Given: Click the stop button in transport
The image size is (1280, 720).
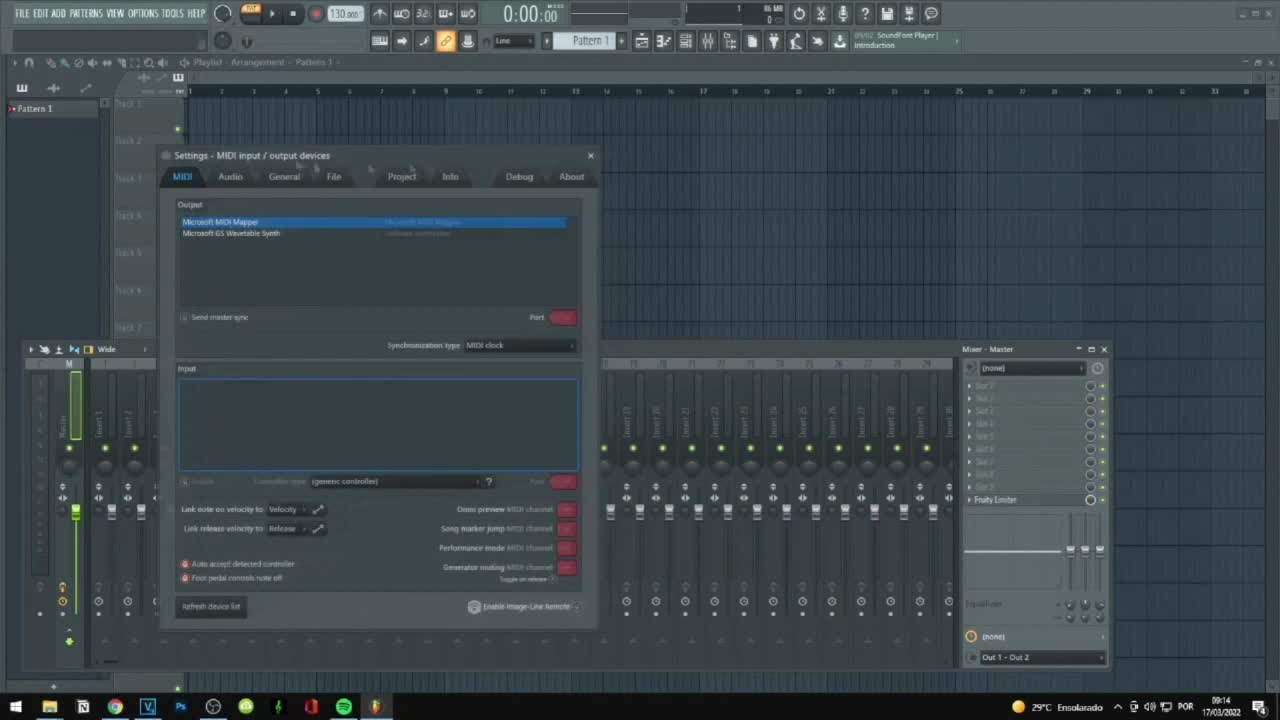Looking at the screenshot, I should coord(293,14).
